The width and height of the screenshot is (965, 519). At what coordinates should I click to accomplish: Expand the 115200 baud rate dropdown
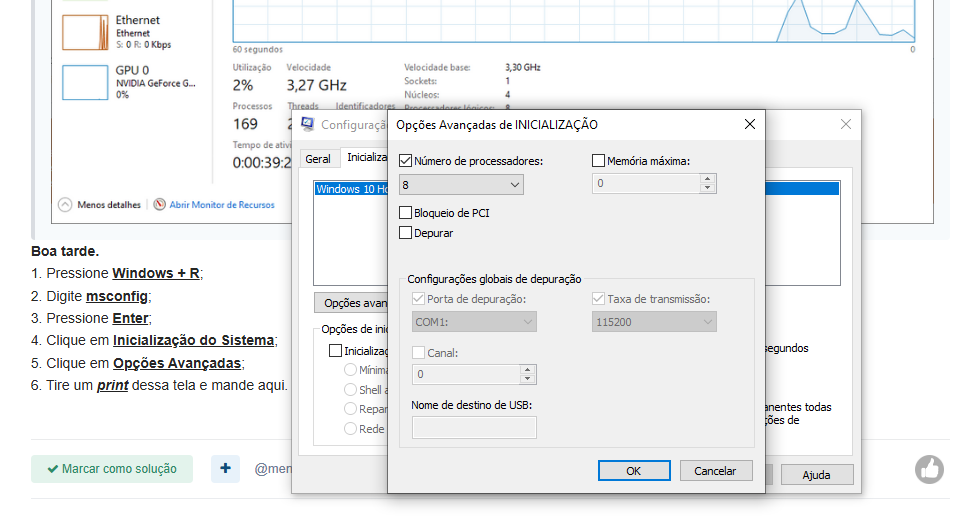654,322
